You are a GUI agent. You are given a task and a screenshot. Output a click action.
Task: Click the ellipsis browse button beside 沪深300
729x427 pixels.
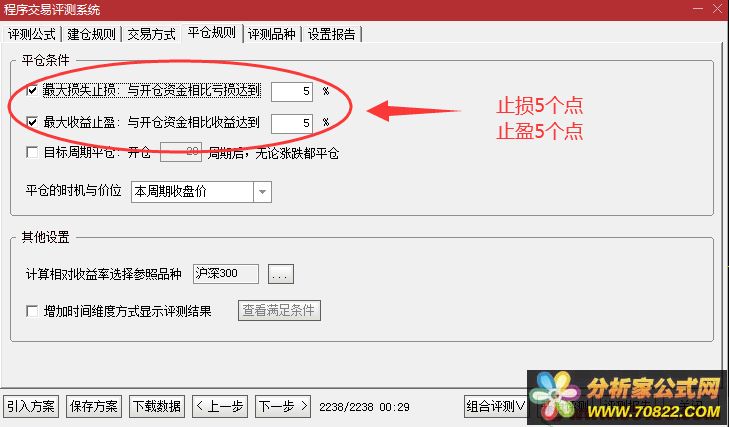tap(281, 274)
